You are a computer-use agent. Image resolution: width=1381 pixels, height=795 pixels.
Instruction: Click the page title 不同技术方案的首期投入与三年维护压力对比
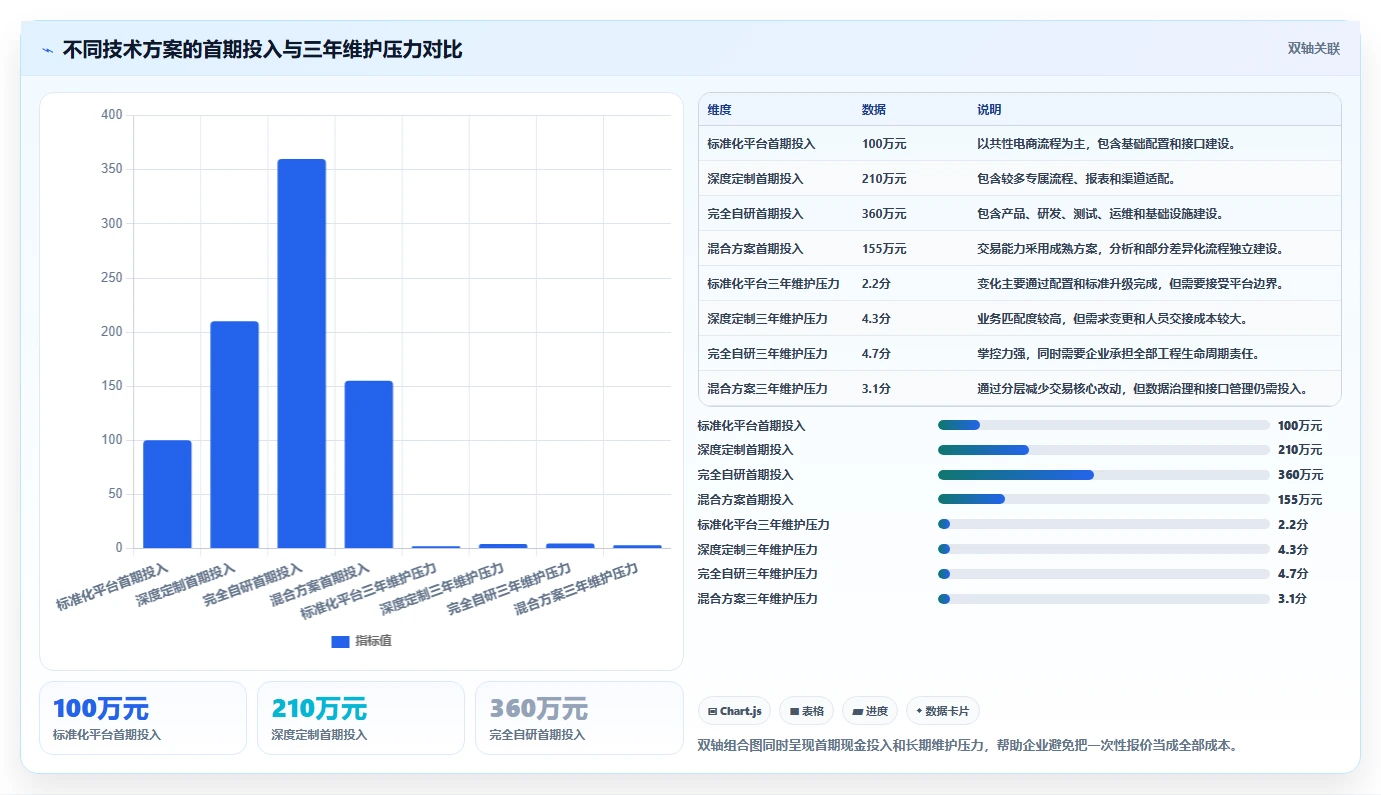[262, 49]
